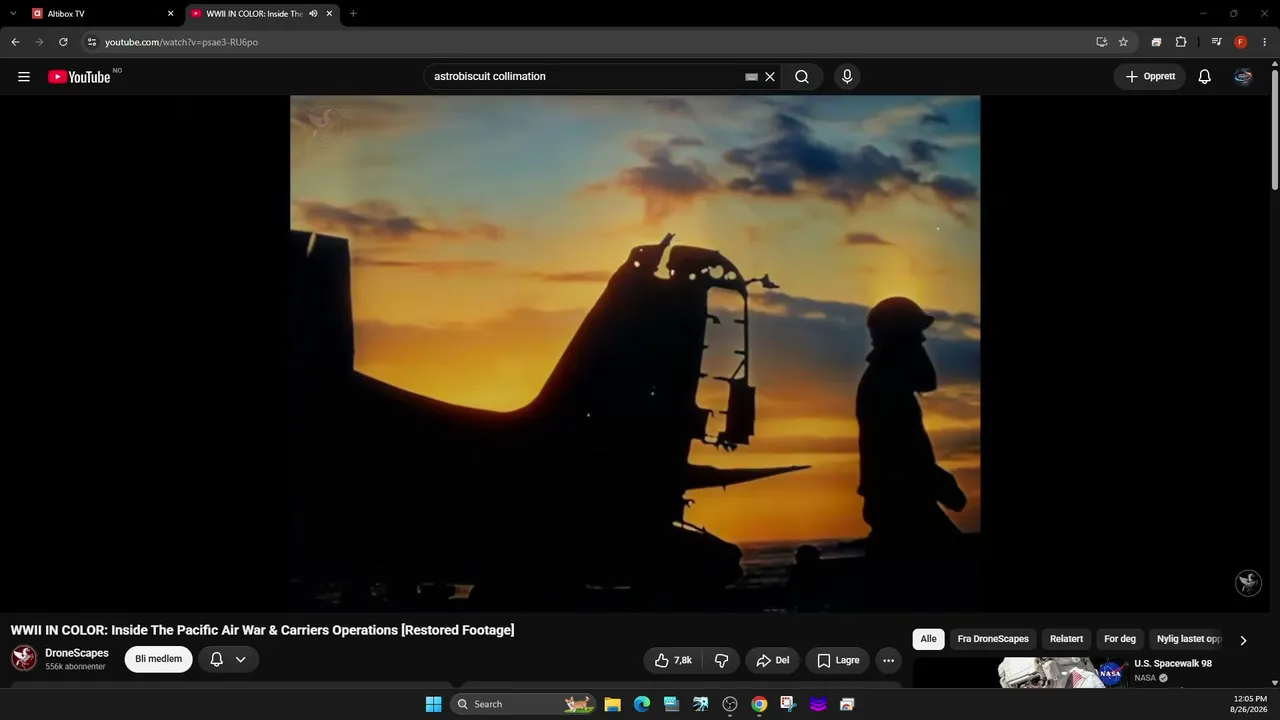The image size is (1280, 720).
Task: Close the Altibox TV tab
Action: (170, 14)
